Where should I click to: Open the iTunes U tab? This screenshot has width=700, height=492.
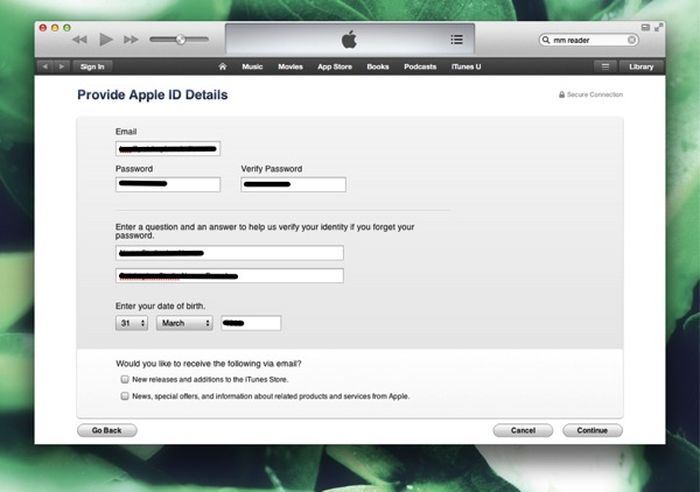466,67
